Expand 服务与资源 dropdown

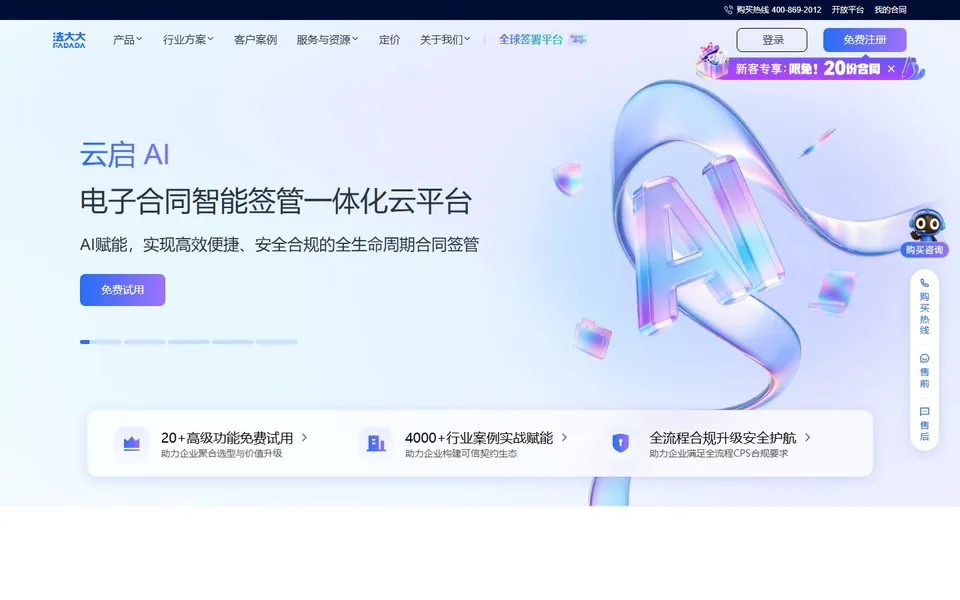coord(327,40)
